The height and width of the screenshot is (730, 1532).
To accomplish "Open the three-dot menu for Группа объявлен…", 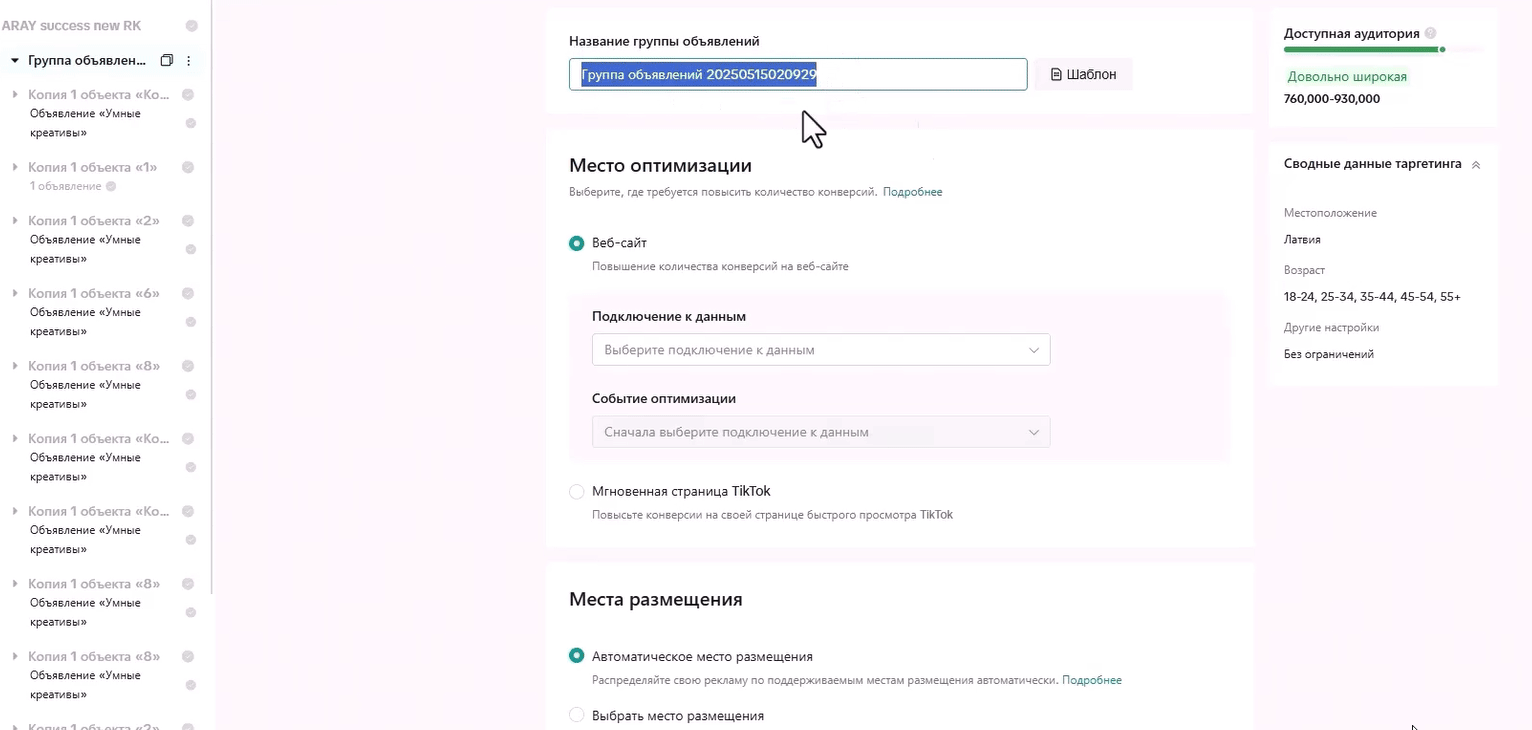I will (189, 60).
